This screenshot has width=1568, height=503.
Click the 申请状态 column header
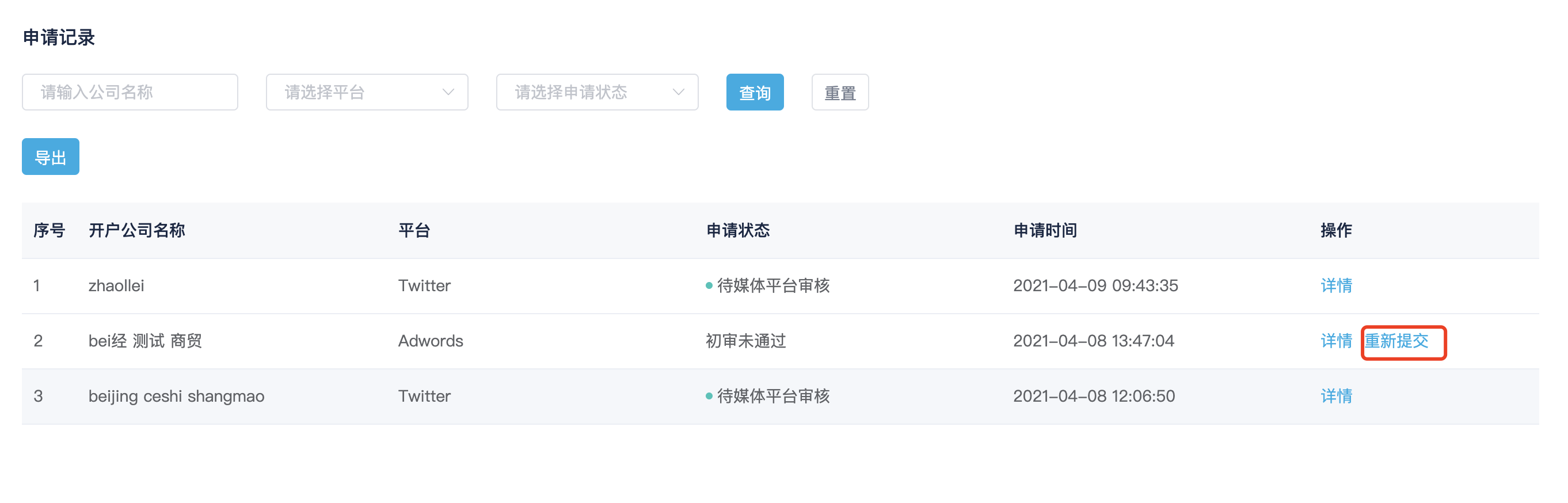[x=738, y=231]
